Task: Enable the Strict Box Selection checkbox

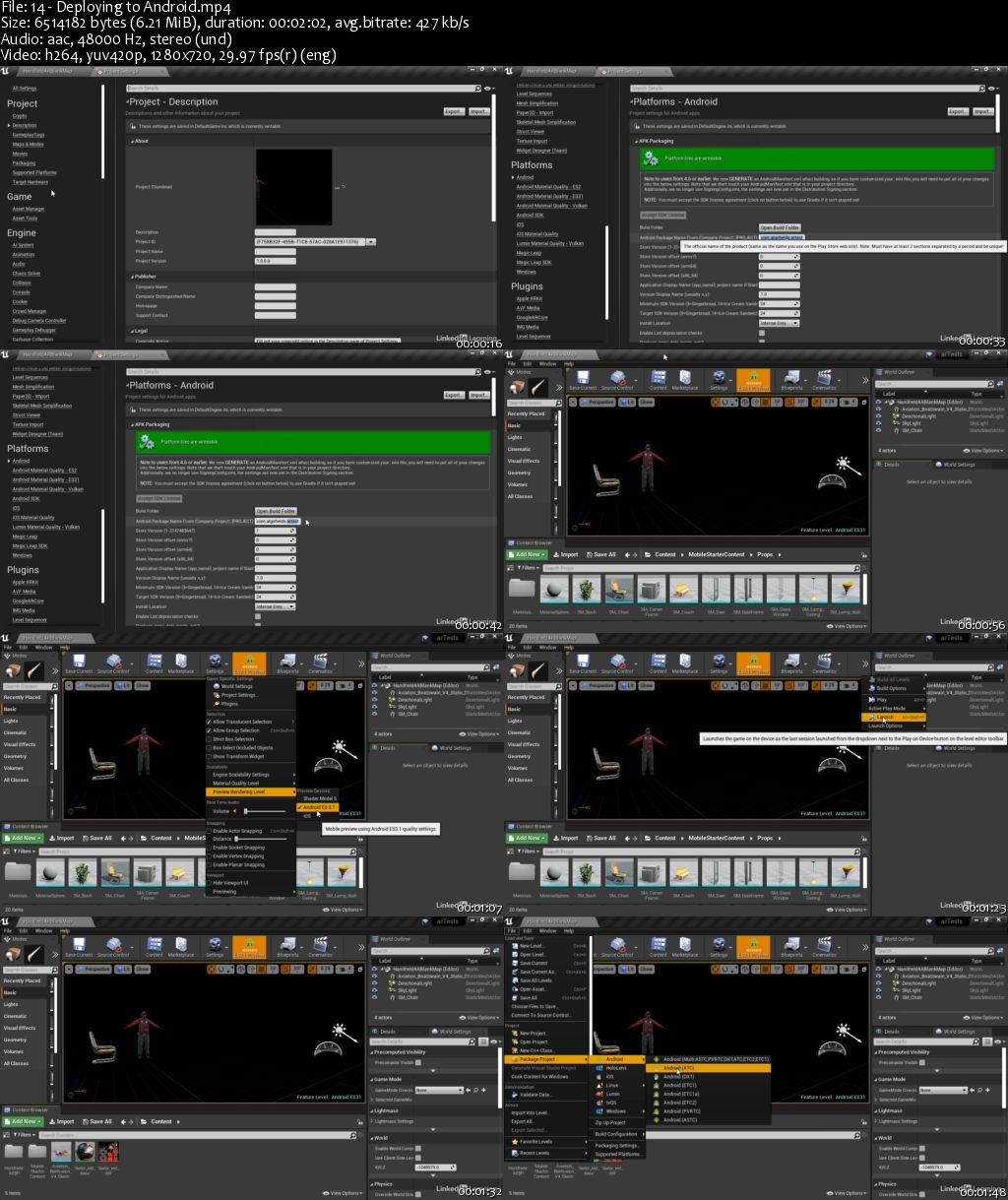Action: [x=210, y=739]
